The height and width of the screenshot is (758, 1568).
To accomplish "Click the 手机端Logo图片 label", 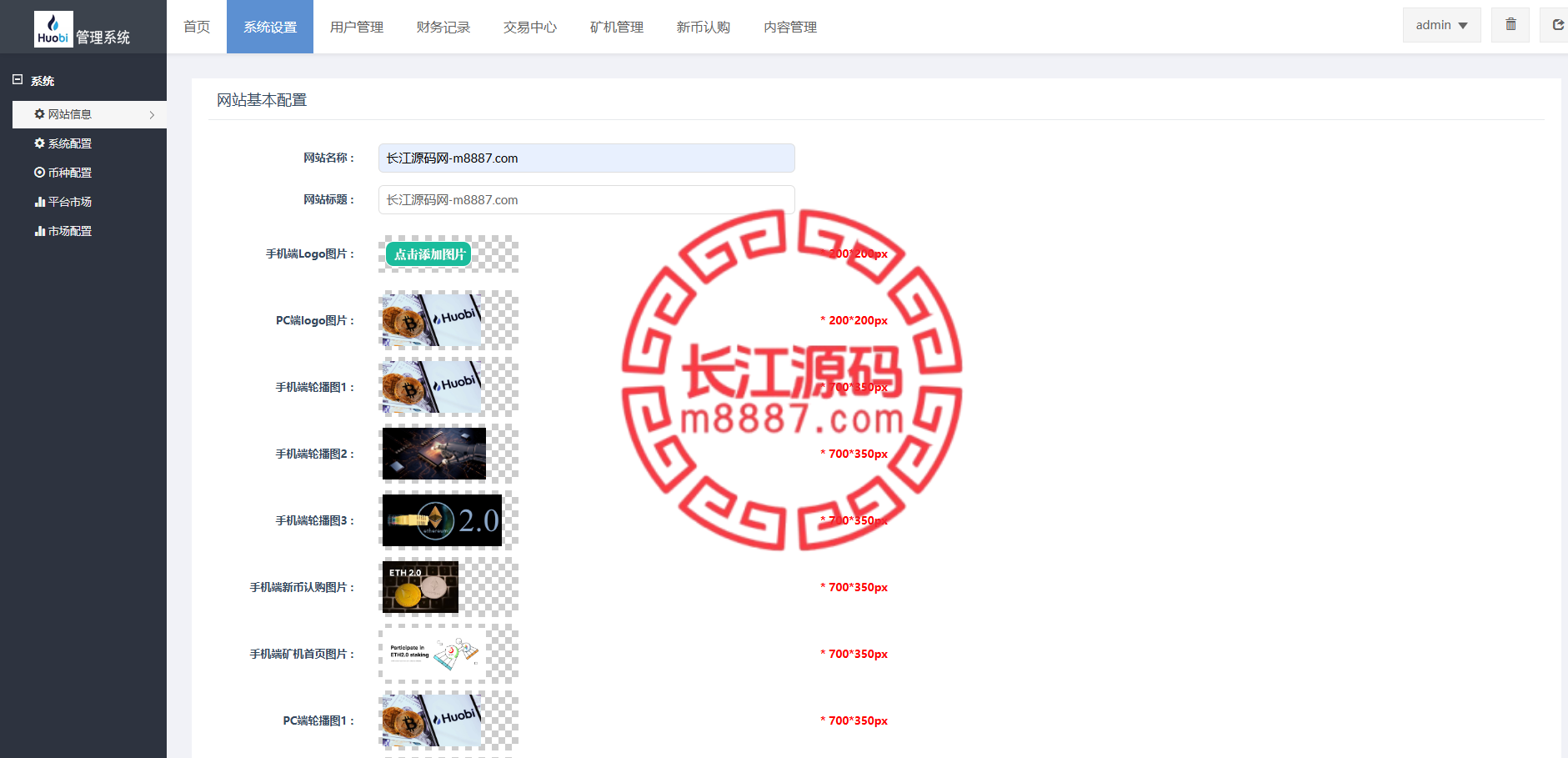I will coord(310,254).
